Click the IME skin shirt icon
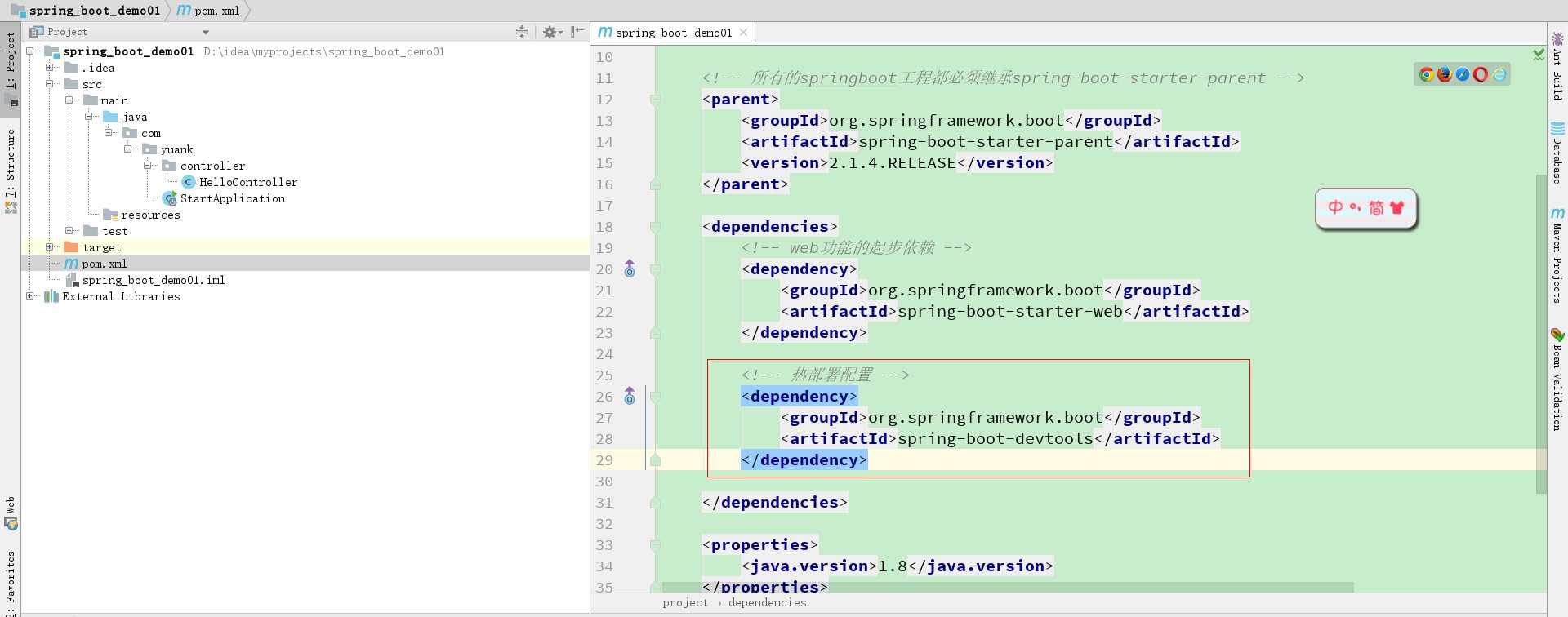 (x=1397, y=207)
